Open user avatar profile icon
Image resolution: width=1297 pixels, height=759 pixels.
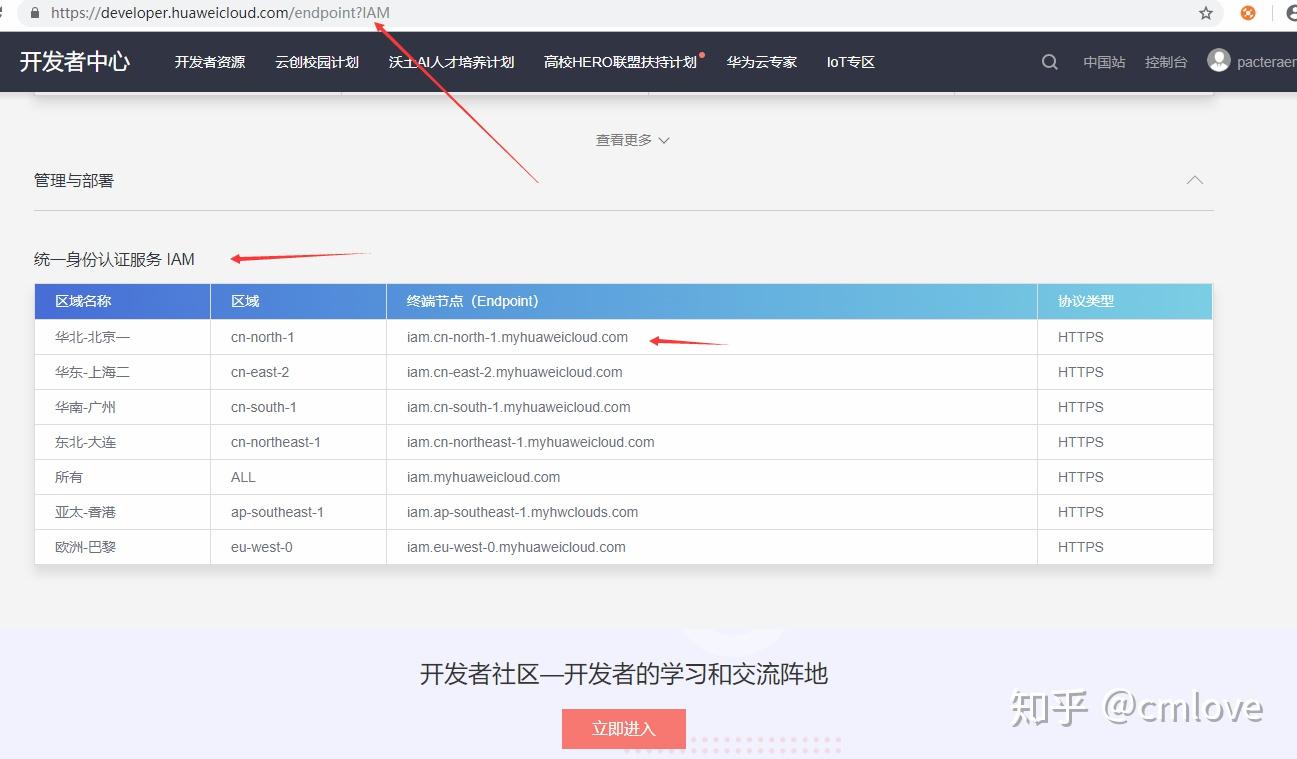(1218, 60)
